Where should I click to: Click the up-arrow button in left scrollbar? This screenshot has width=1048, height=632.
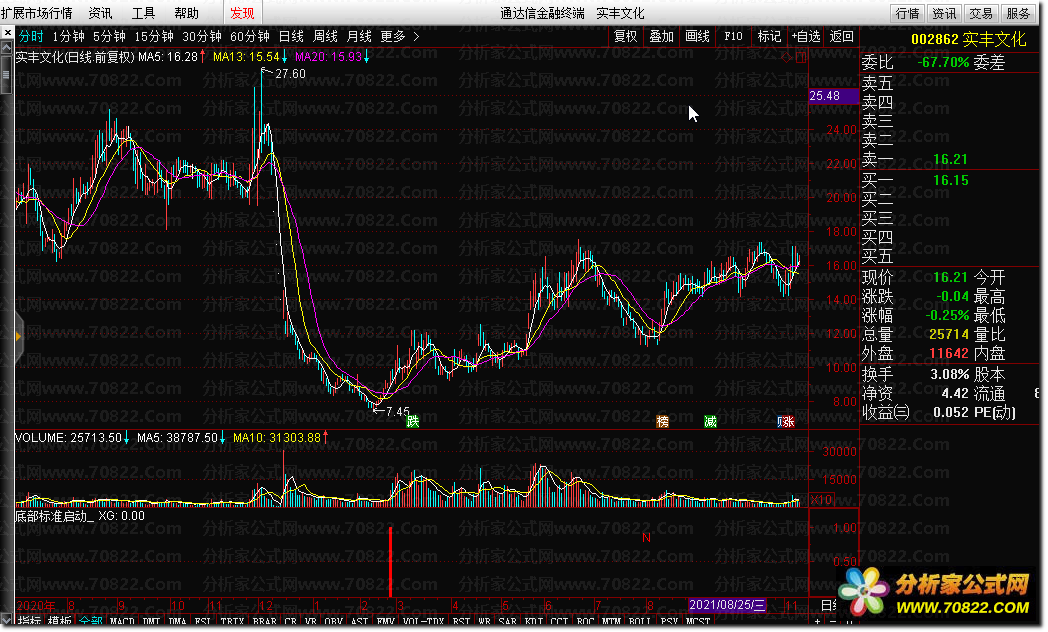point(7,47)
